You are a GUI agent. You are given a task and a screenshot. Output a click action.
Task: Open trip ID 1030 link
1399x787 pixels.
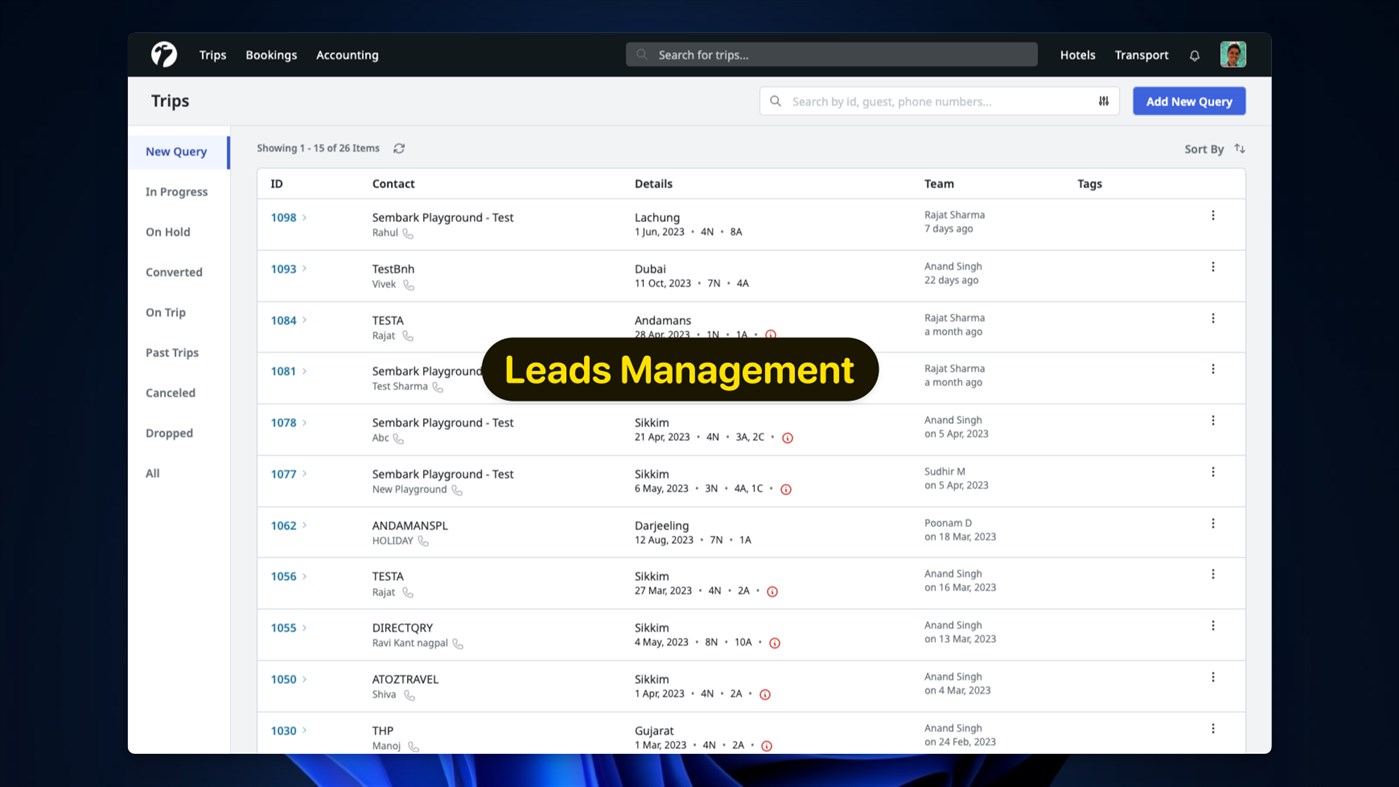coord(284,731)
